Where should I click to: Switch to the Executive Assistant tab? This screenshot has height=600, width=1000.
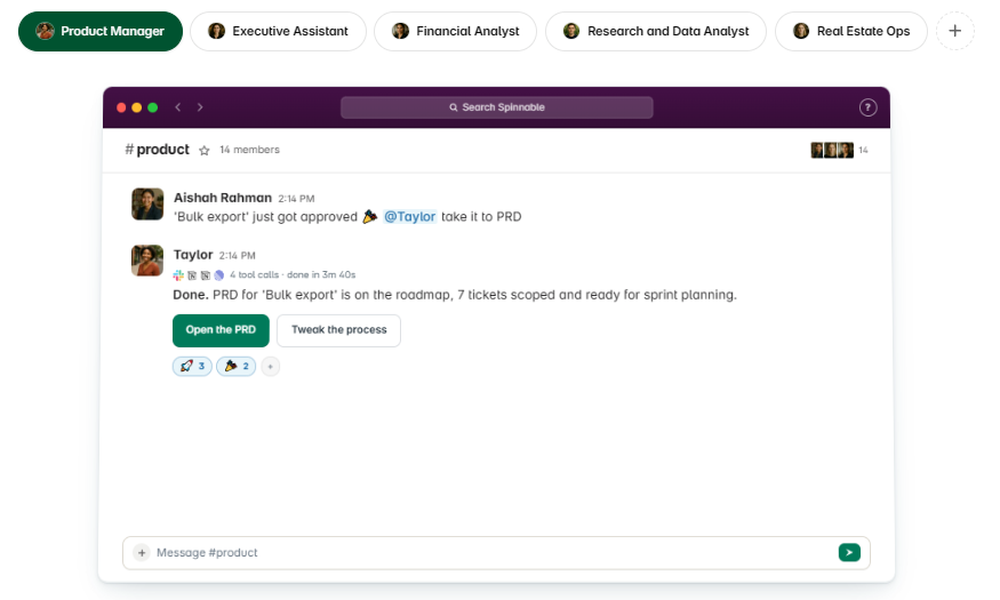278,31
